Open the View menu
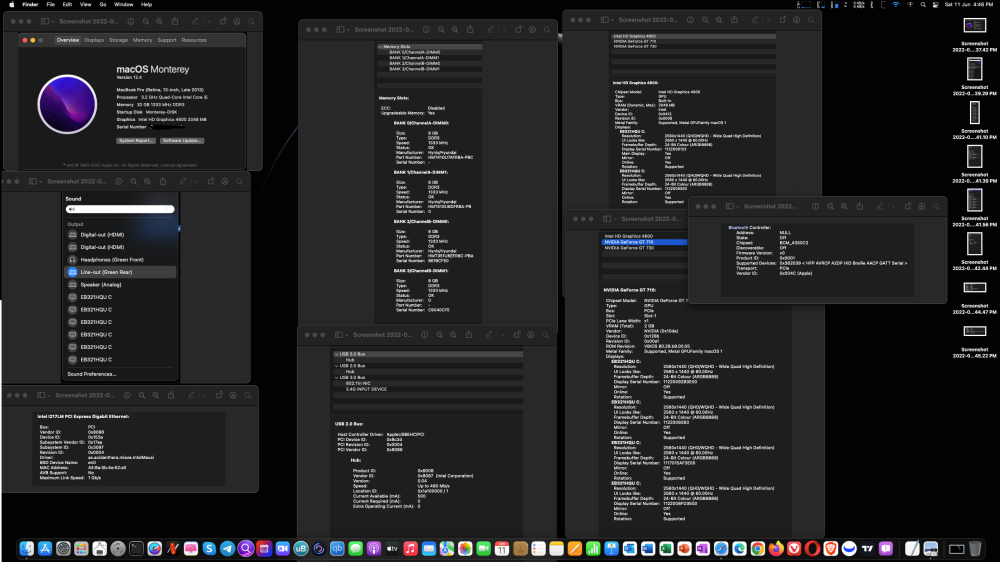This screenshot has width=1000, height=562. tap(85, 4)
